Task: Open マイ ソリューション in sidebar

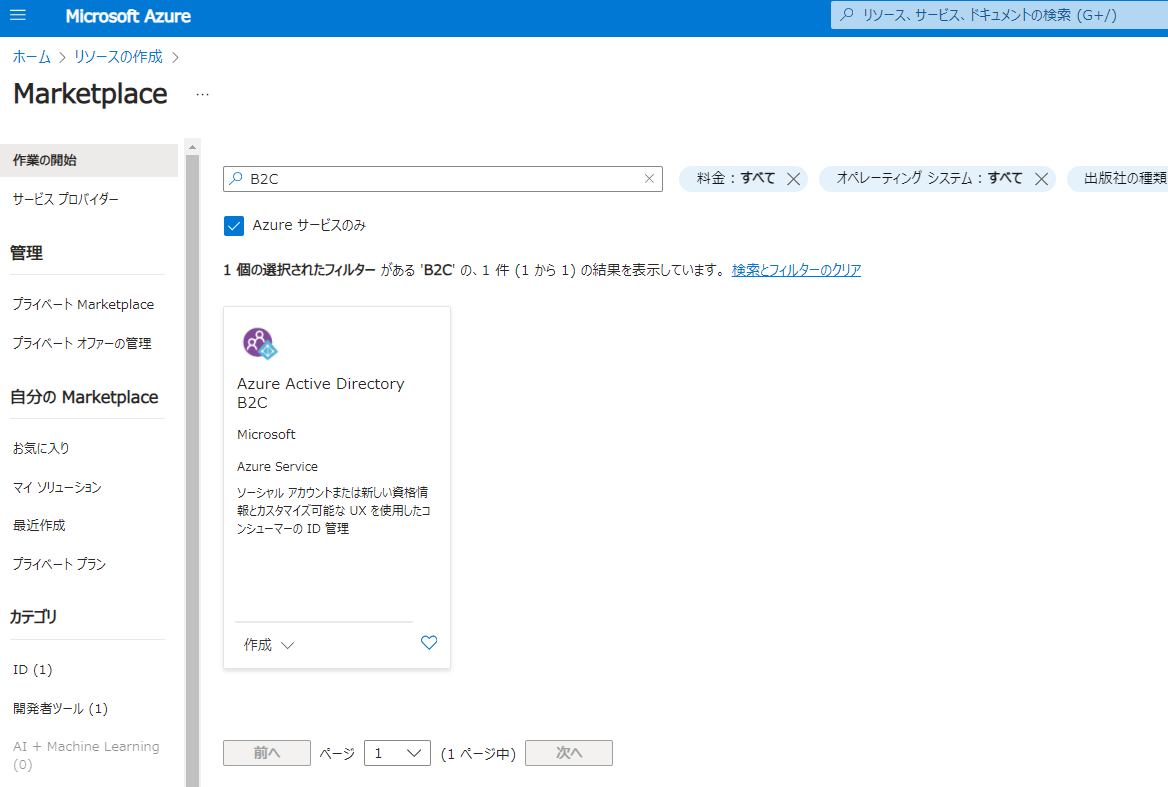Action: (x=57, y=487)
